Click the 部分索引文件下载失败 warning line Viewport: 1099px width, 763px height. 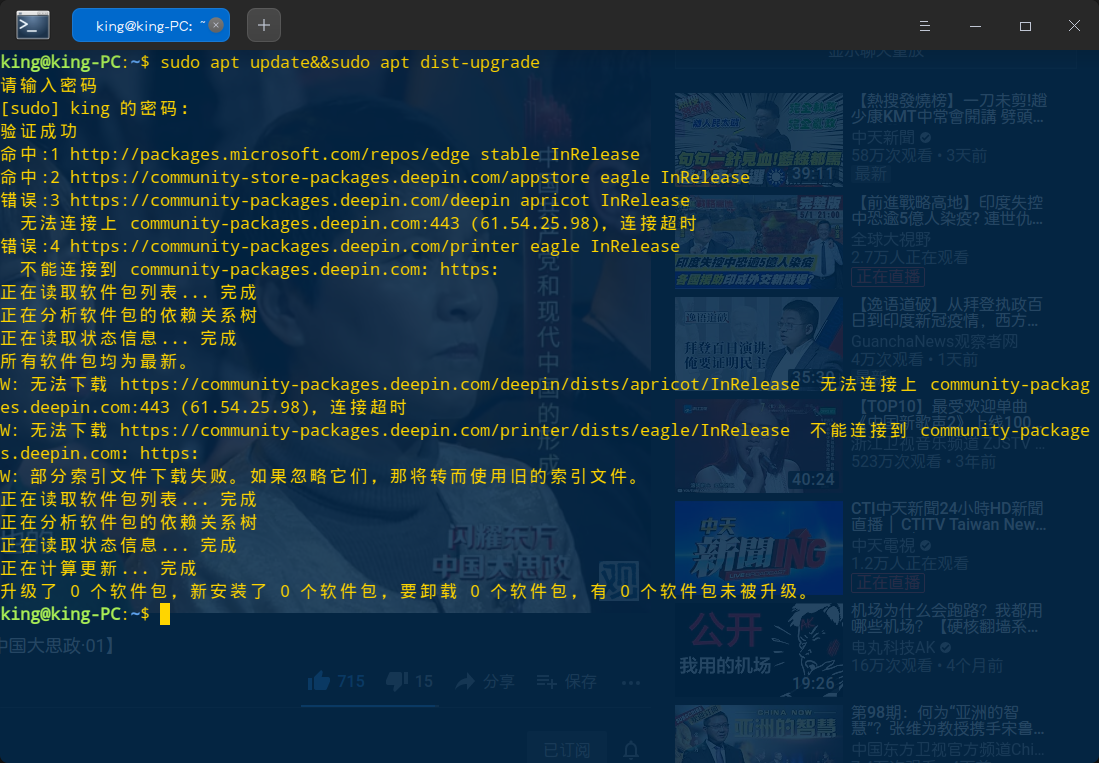(x=320, y=476)
